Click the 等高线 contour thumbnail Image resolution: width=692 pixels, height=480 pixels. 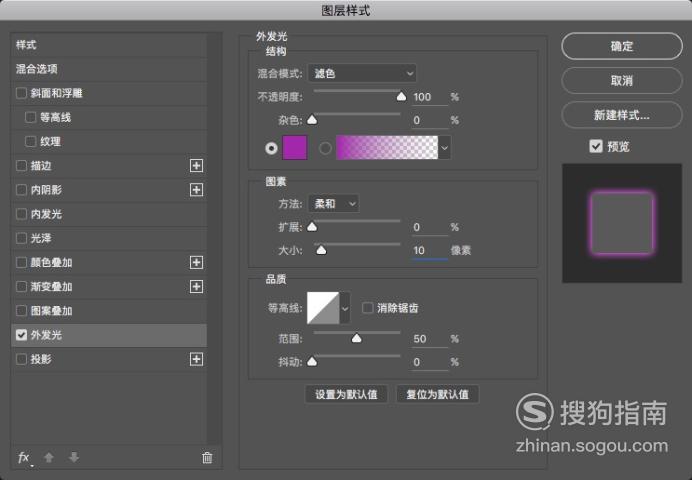coord(323,308)
